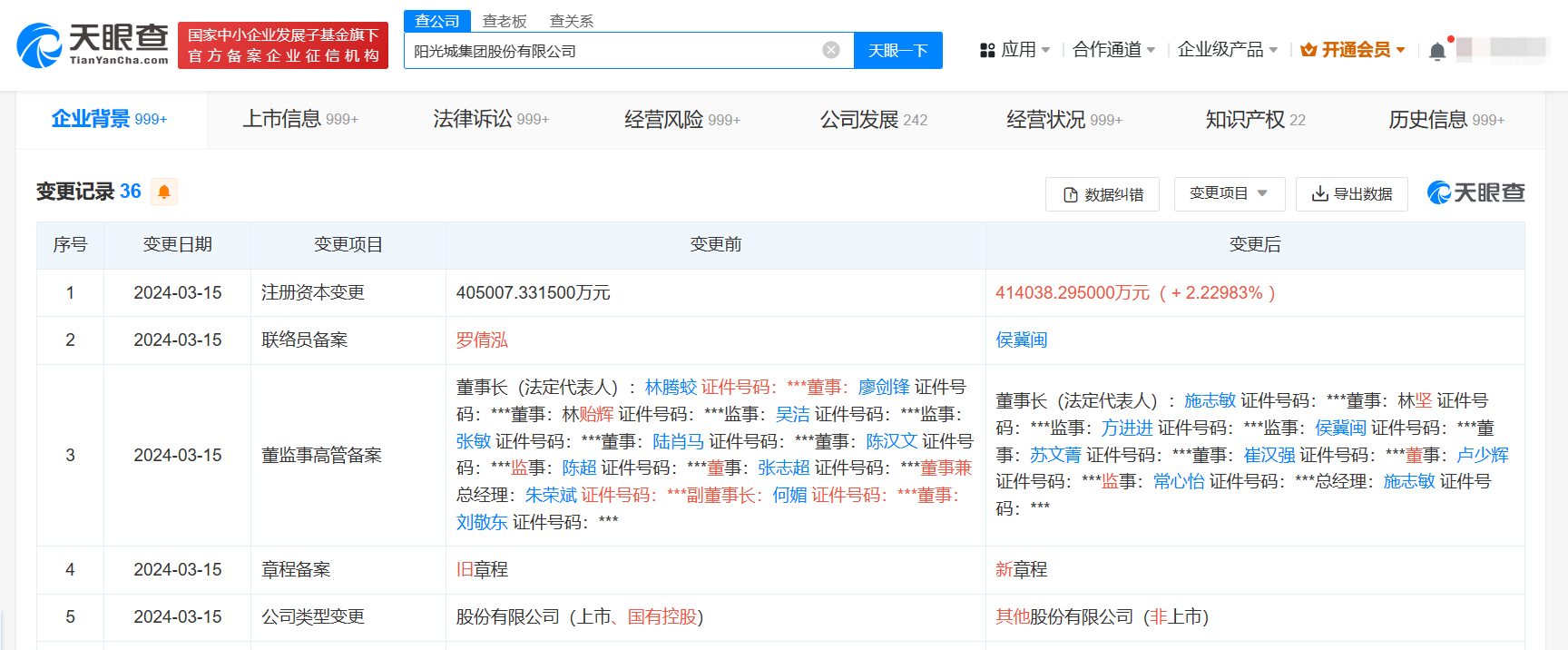1568x650 pixels.
Task: Open 常心怡 person link
Action: pyautogui.click(x=1179, y=481)
